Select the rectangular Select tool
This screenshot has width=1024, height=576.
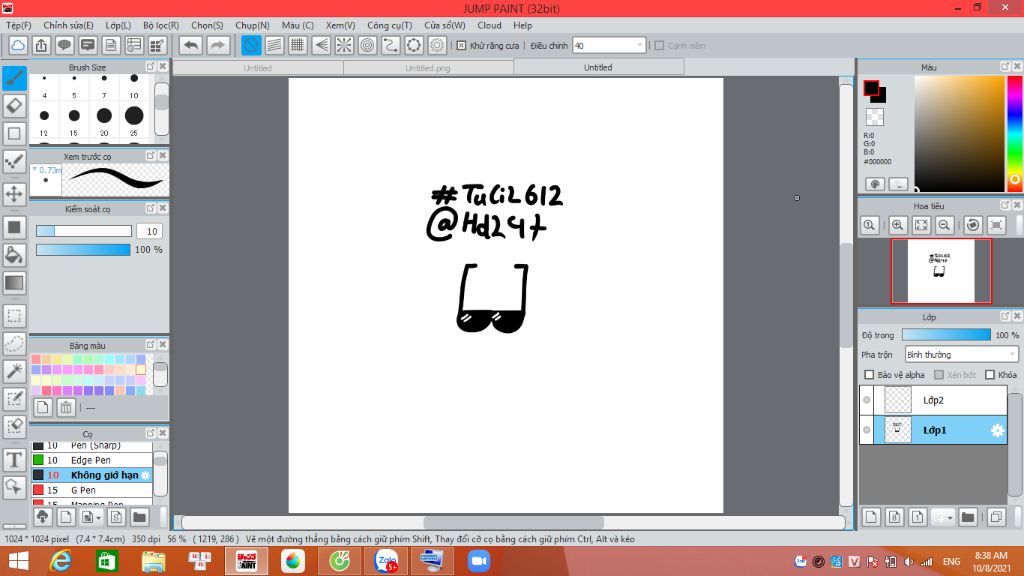tap(14, 316)
